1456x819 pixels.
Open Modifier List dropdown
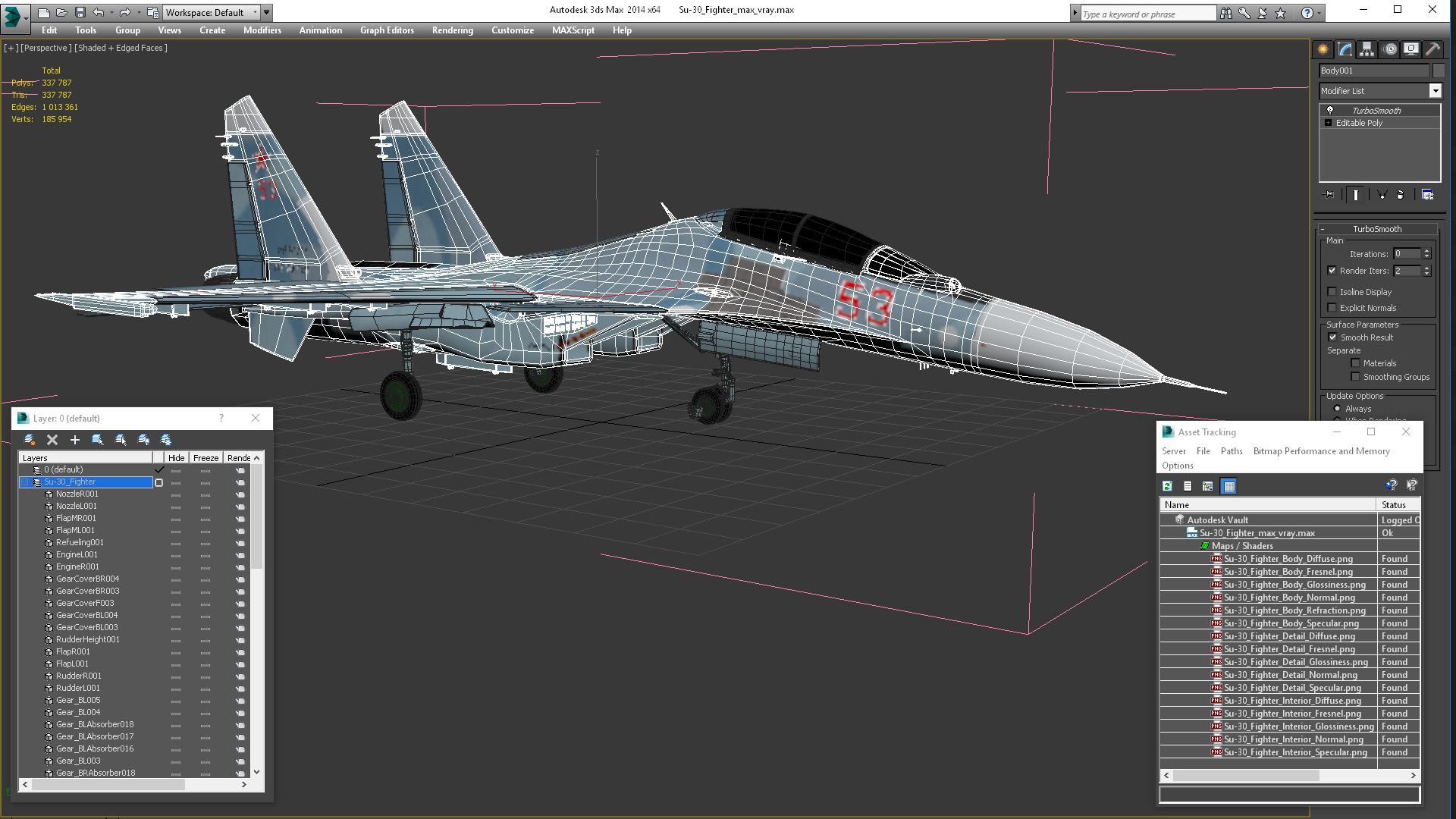[x=1435, y=91]
